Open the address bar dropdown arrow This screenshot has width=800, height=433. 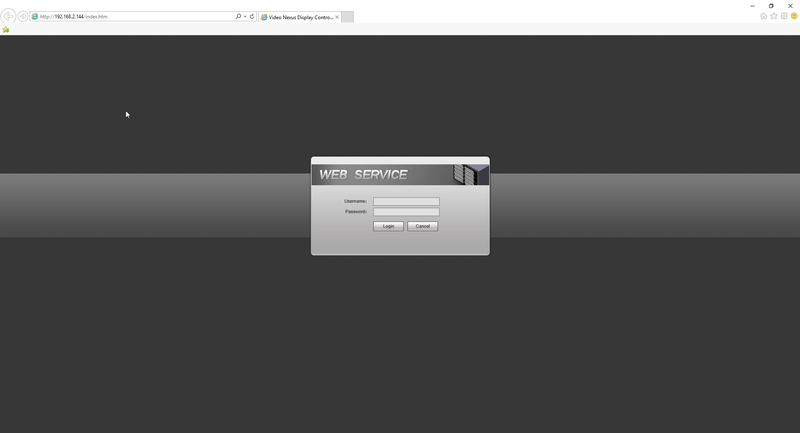click(245, 16)
